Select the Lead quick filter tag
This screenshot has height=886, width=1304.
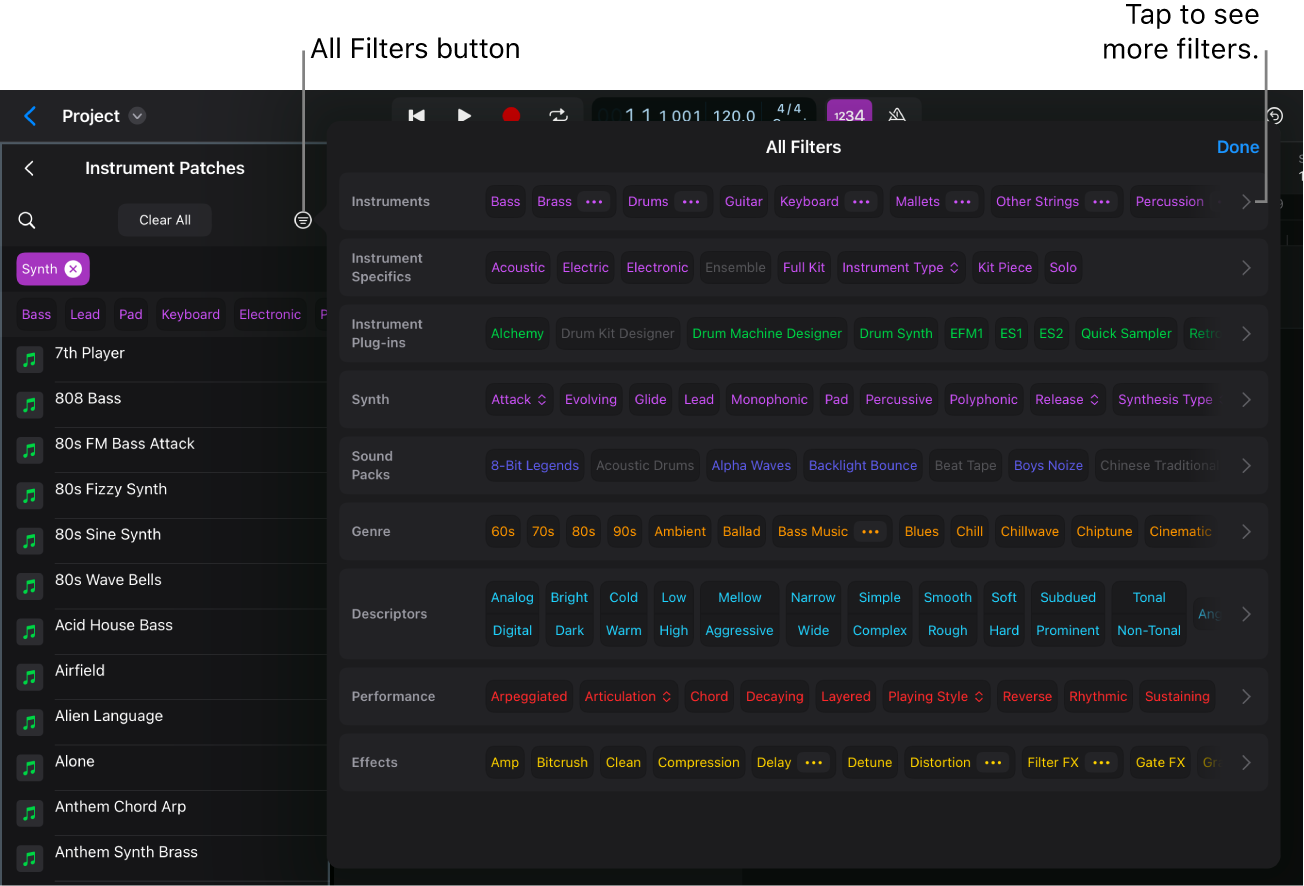pos(85,314)
